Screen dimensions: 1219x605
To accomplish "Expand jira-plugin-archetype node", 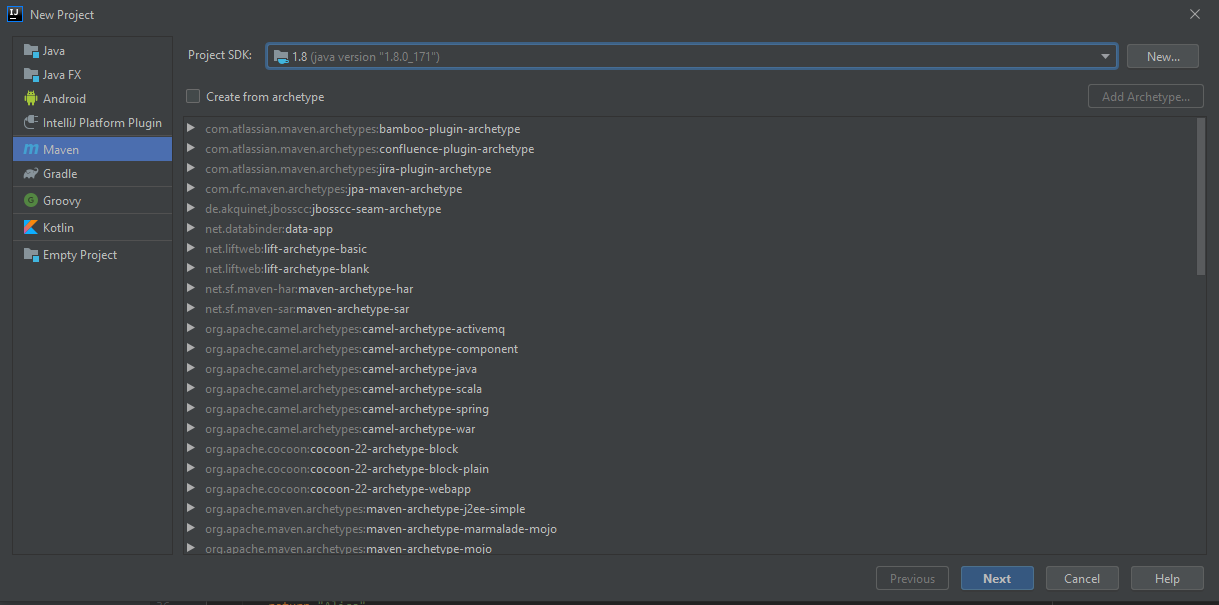I will [191, 169].
